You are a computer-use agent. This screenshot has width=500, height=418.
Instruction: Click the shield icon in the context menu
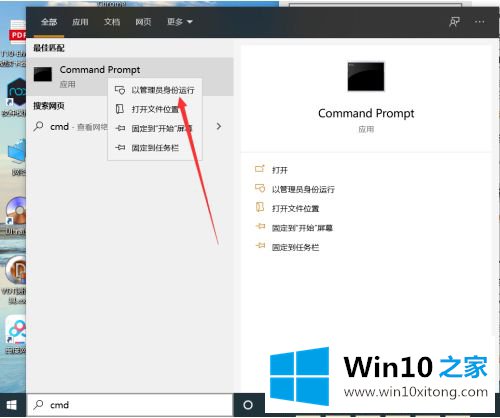(120, 90)
